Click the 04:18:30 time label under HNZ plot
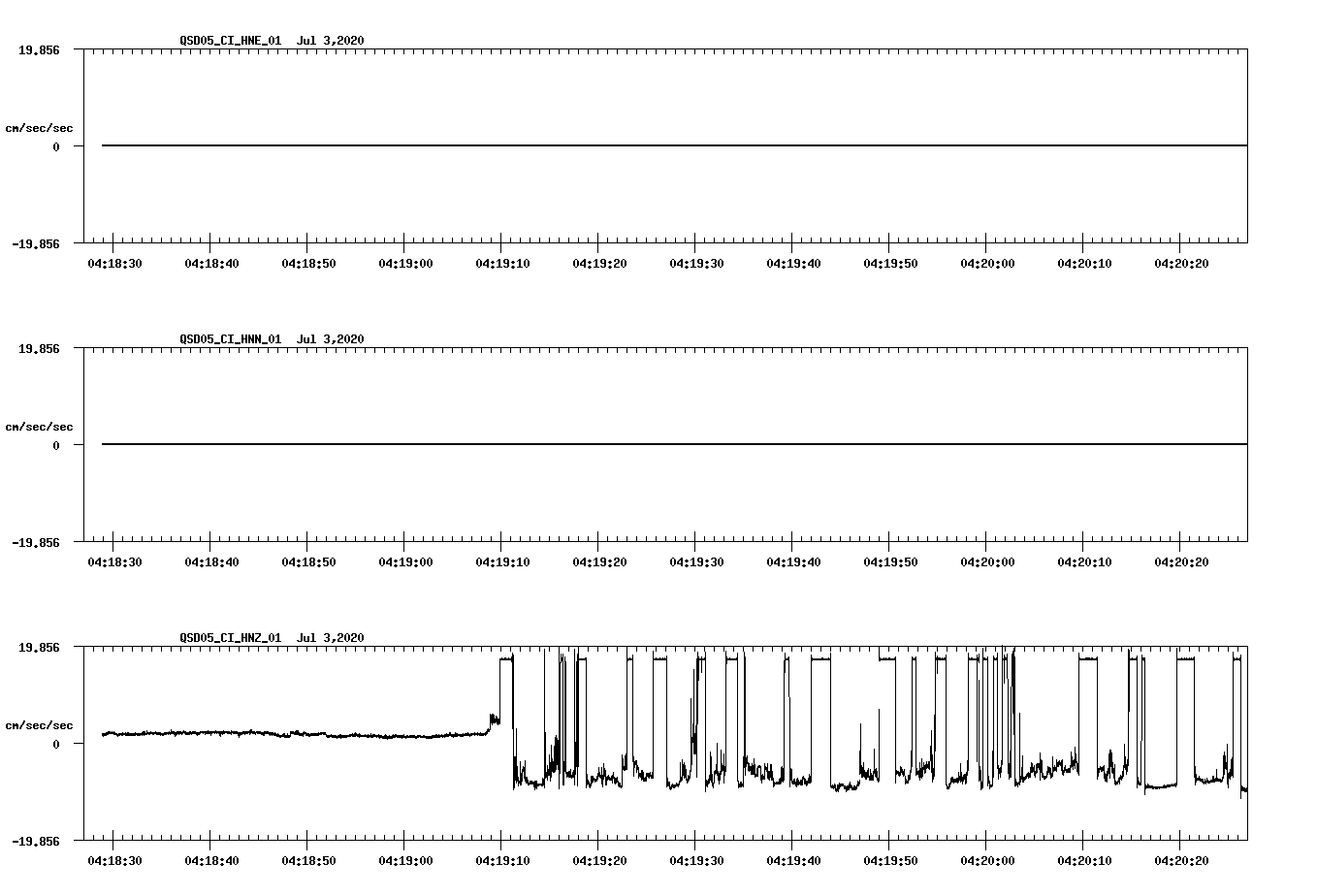Screen dimensions: 1317x896 click(114, 861)
